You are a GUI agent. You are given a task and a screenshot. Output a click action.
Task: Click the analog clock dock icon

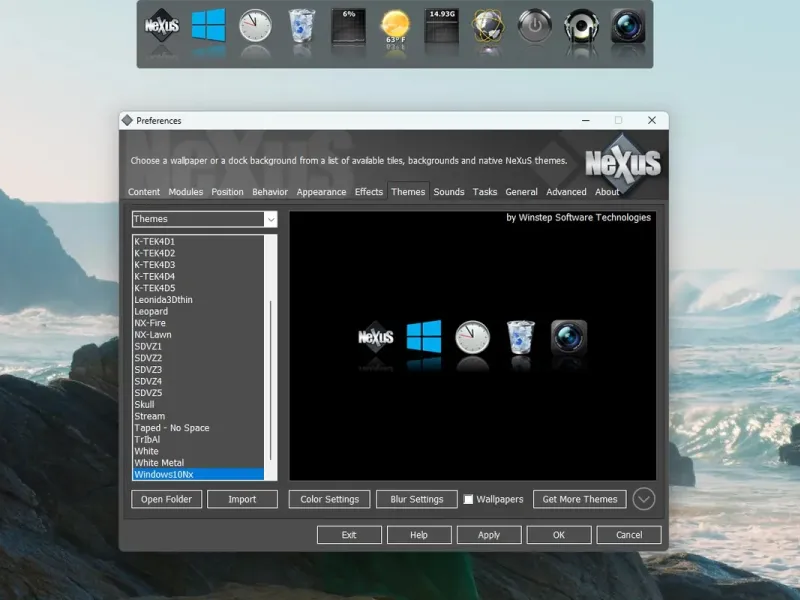click(x=255, y=26)
